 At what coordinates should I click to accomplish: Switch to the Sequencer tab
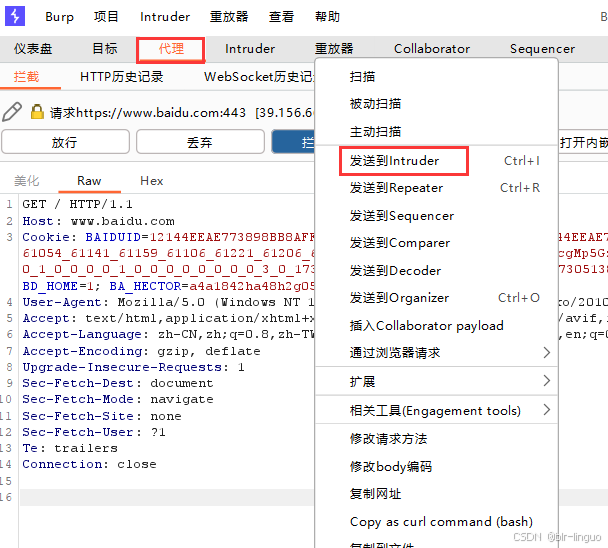[x=542, y=49]
